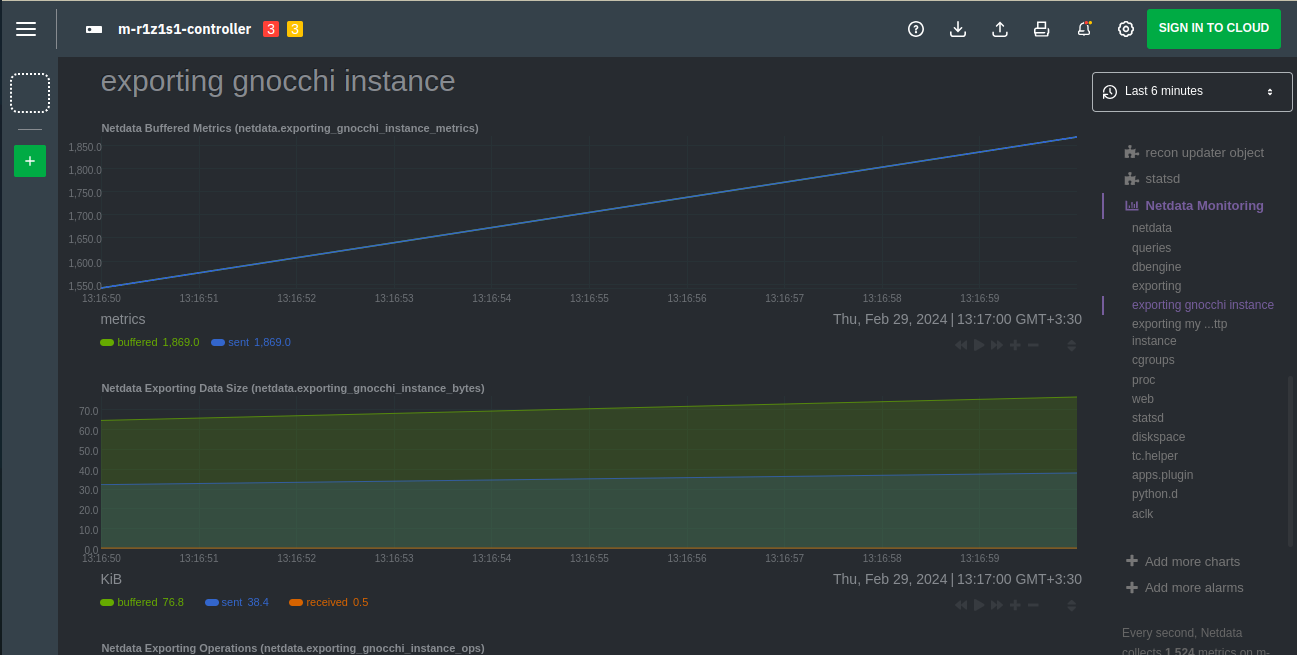
Task: Open the alarms bell icon
Action: point(1084,29)
